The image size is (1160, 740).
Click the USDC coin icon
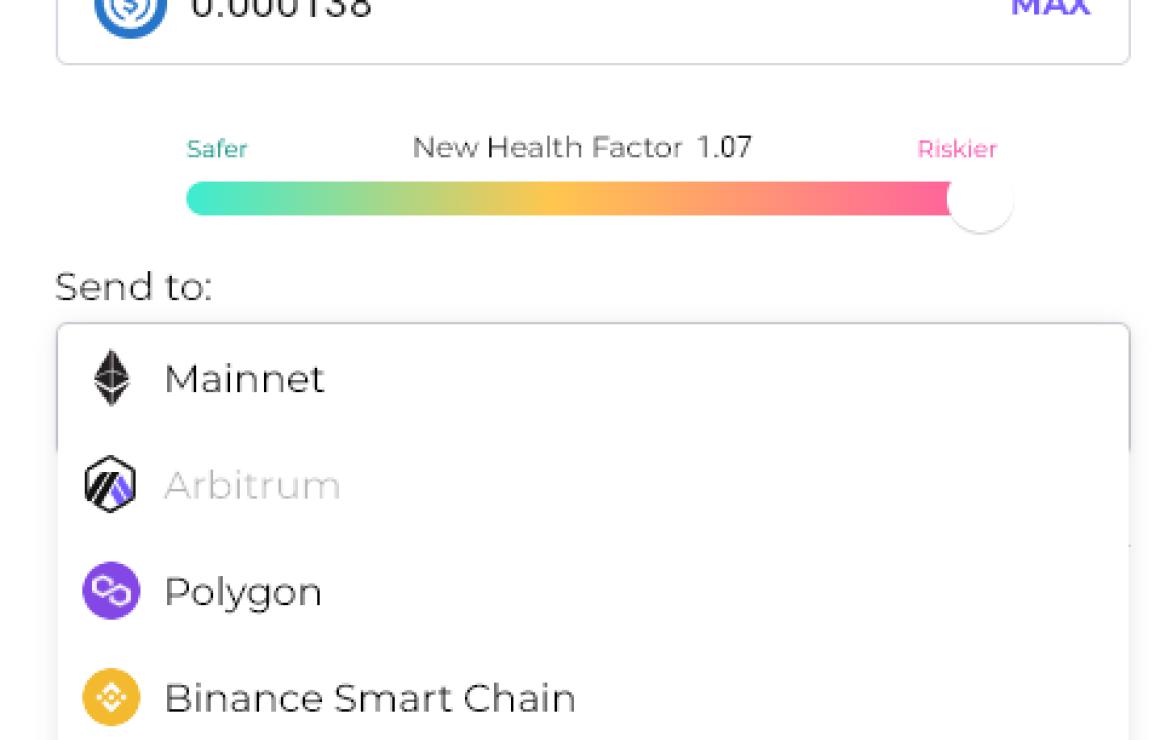(130, 11)
